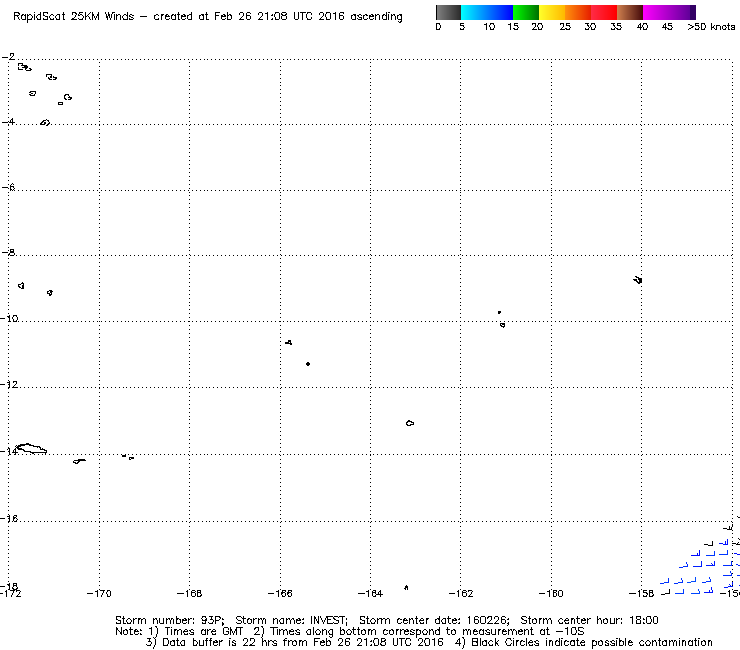Click the '35' label under the color bar
Screen dimensions: 740x650
coord(616,27)
